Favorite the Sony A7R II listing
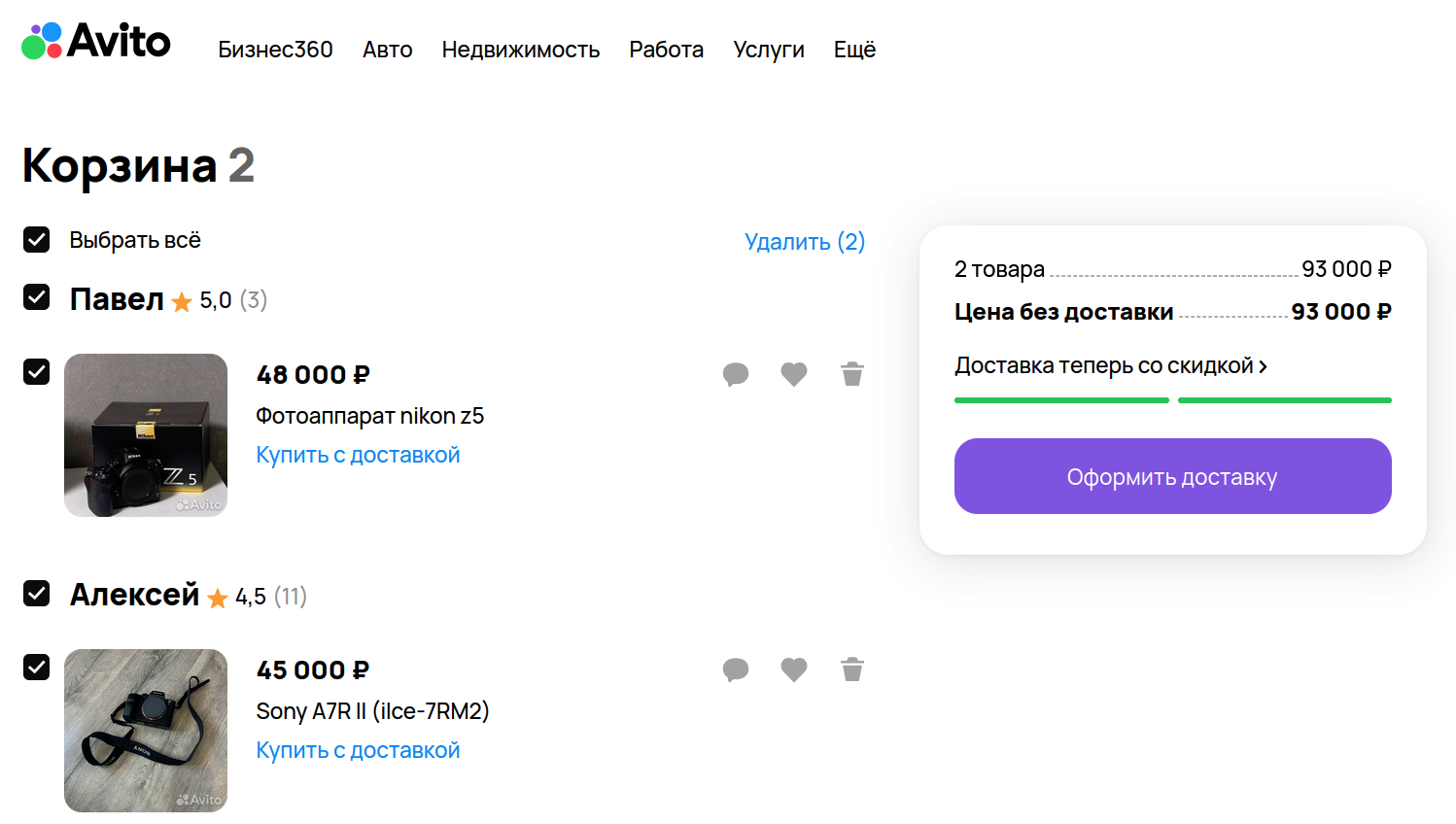 (794, 669)
